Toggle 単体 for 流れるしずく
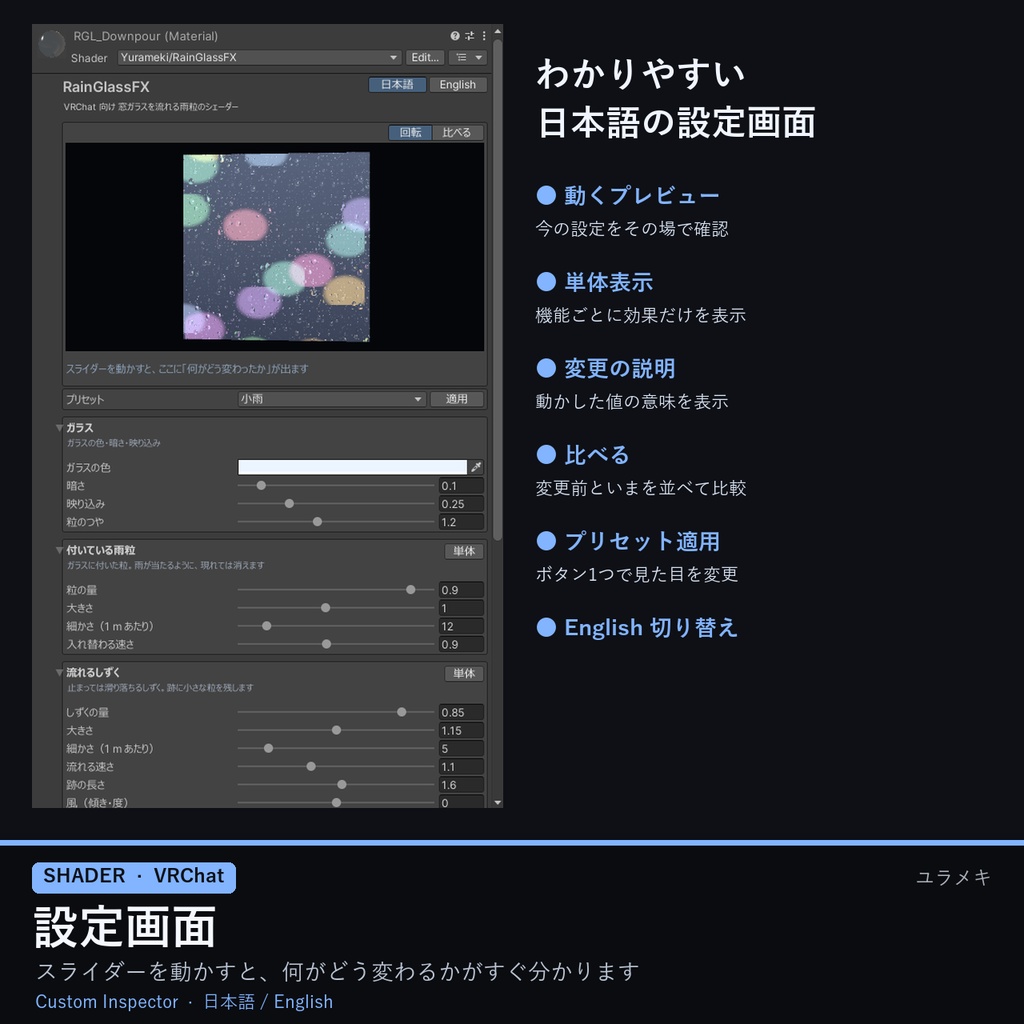Image resolution: width=1024 pixels, height=1024 pixels. point(464,673)
